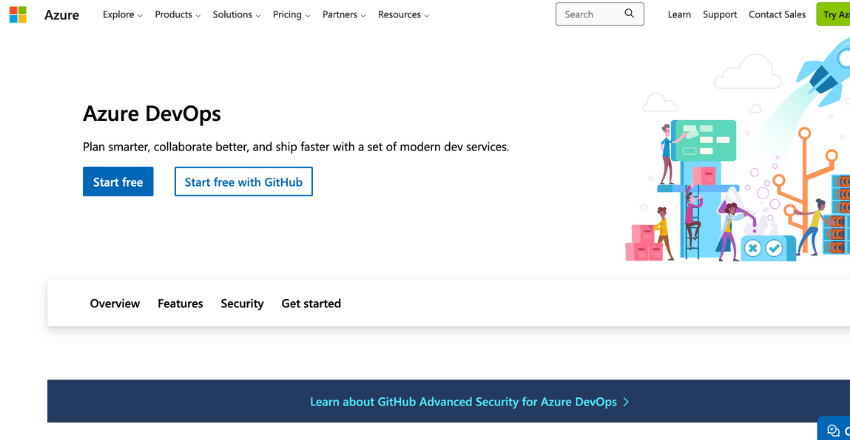This screenshot has width=850, height=440.
Task: Expand the Explore menu
Action: click(x=123, y=15)
